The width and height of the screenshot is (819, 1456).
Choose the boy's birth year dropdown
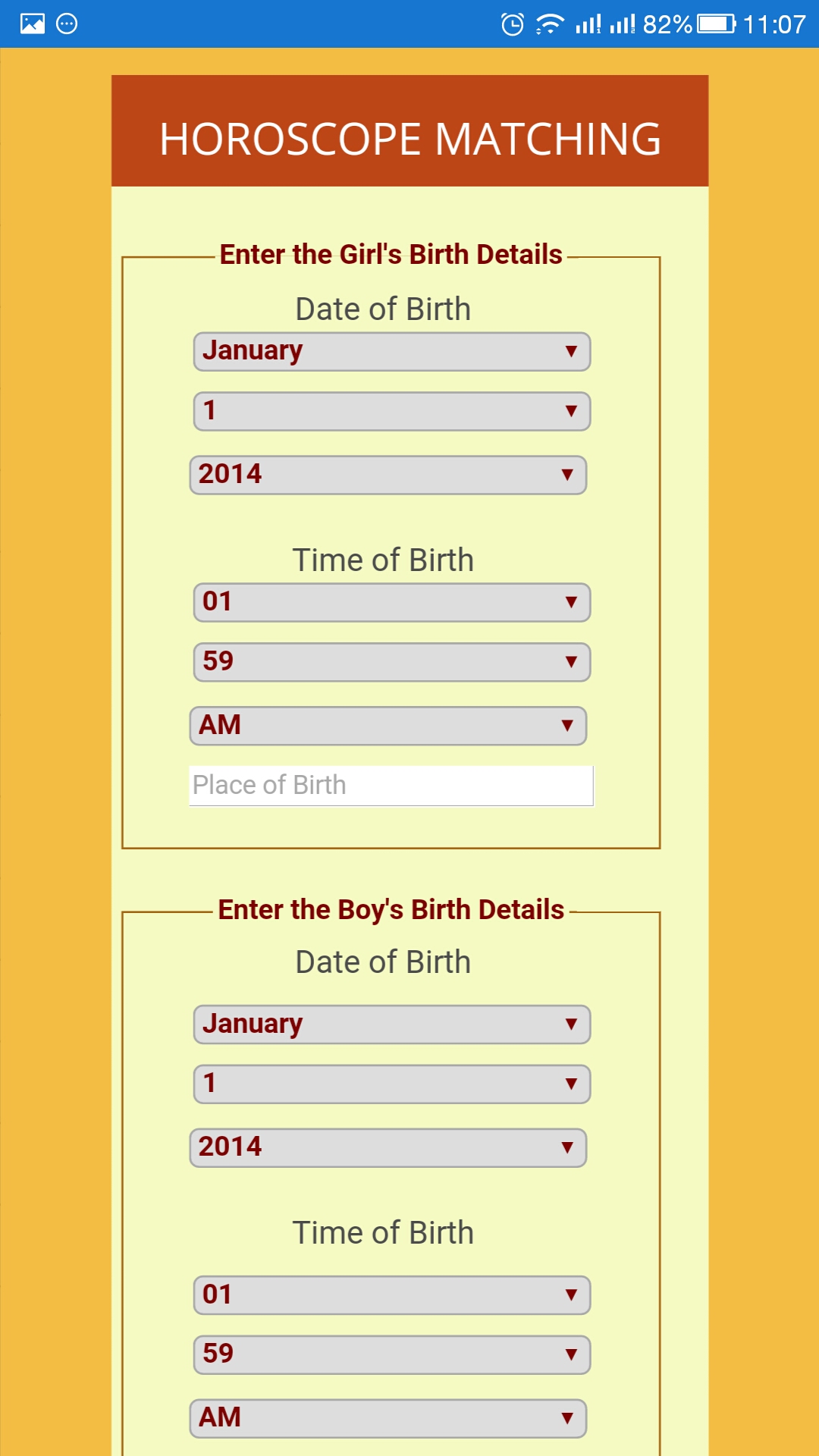[388, 1148]
